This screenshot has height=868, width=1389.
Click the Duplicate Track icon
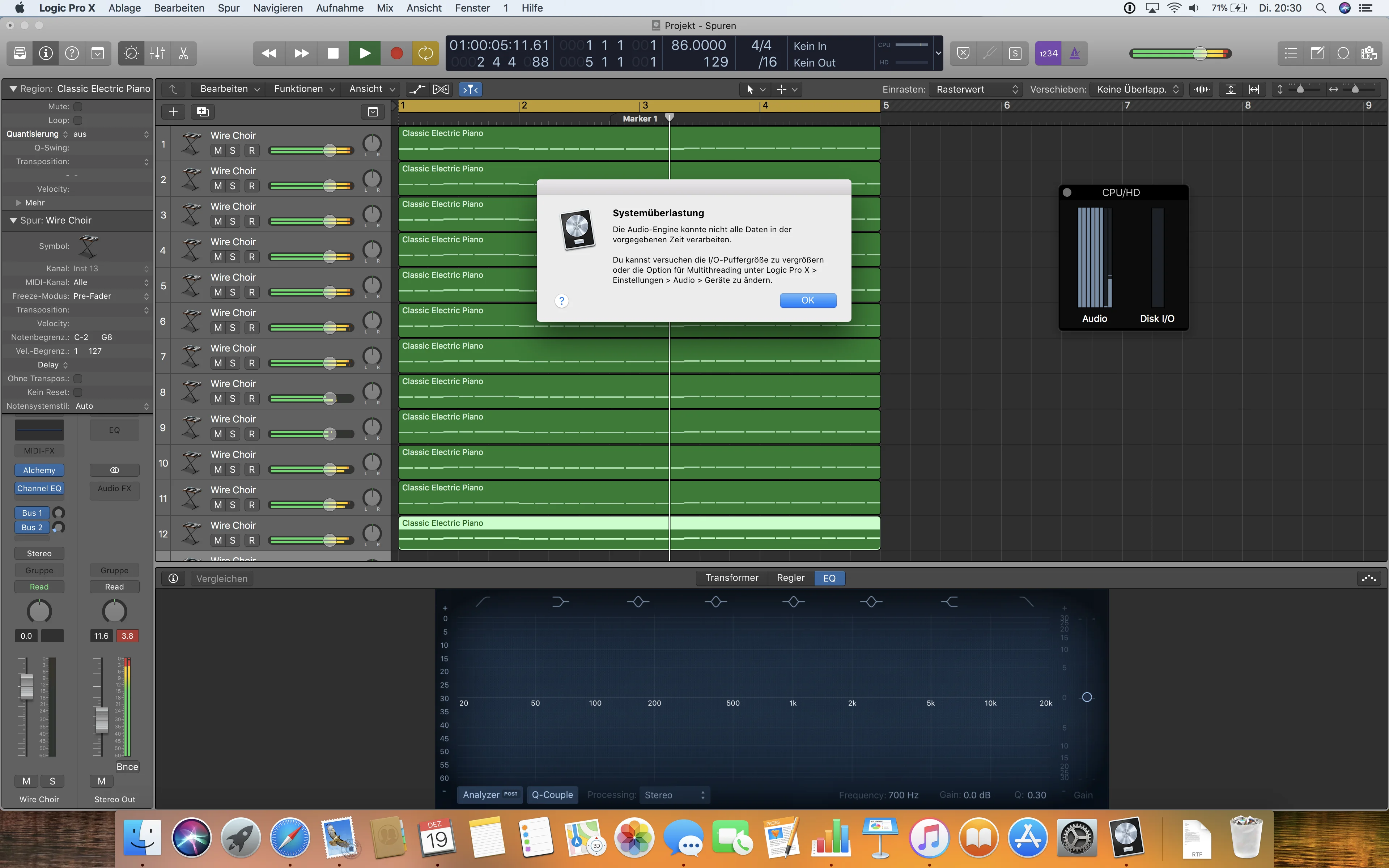[x=203, y=112]
